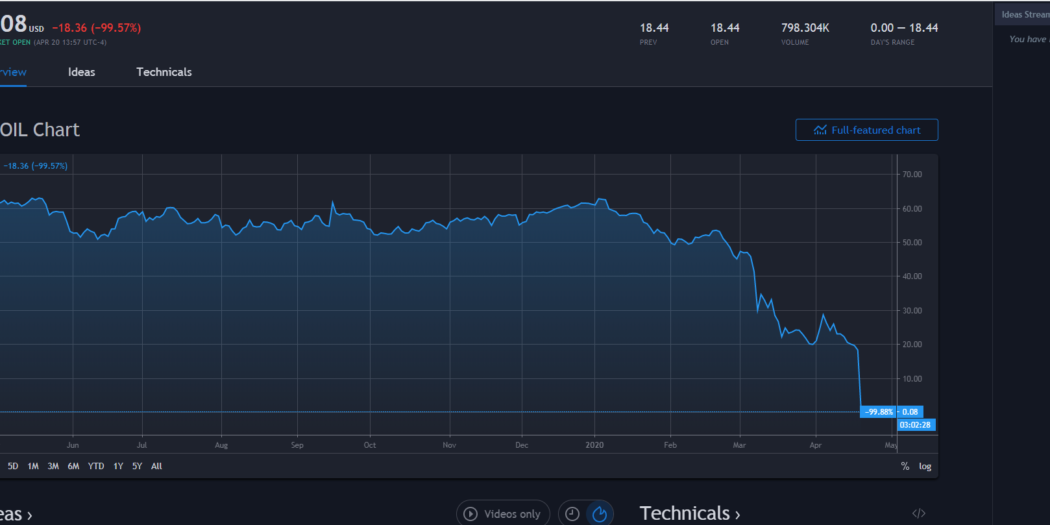1050x525 pixels.
Task: Show 5Y chart range
Action: (137, 466)
